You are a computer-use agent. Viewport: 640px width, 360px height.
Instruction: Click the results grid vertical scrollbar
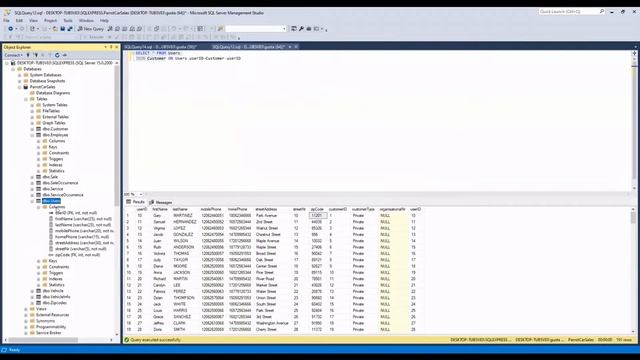(x=633, y=218)
